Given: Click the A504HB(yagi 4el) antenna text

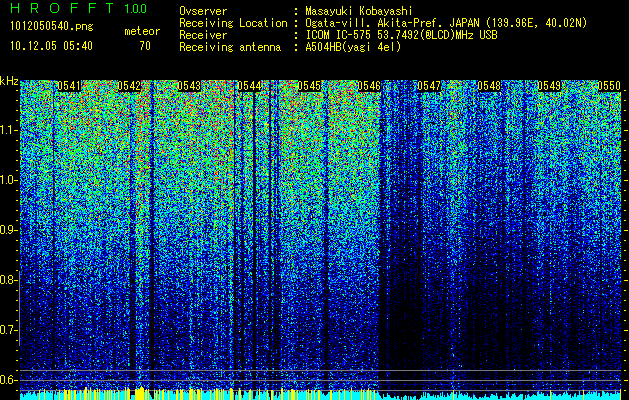Looking at the screenshot, I should click(353, 47).
